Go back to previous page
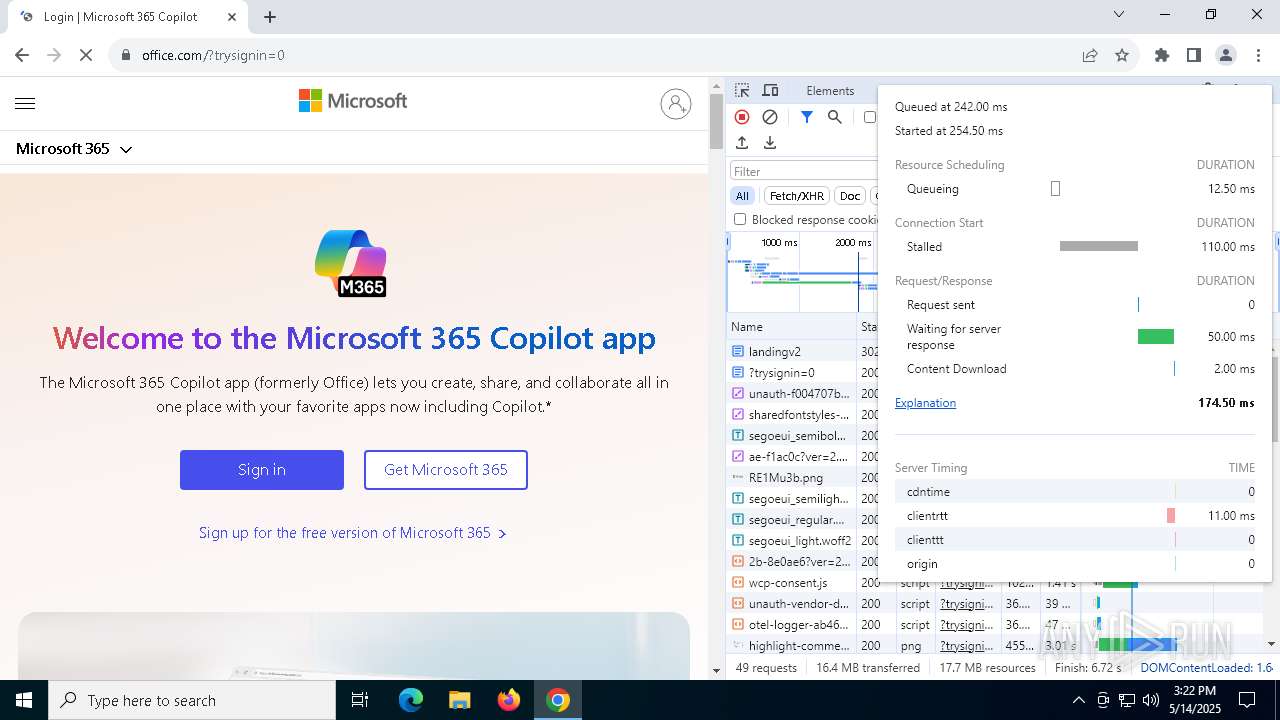Image resolution: width=1280 pixels, height=720 pixels. [x=22, y=55]
